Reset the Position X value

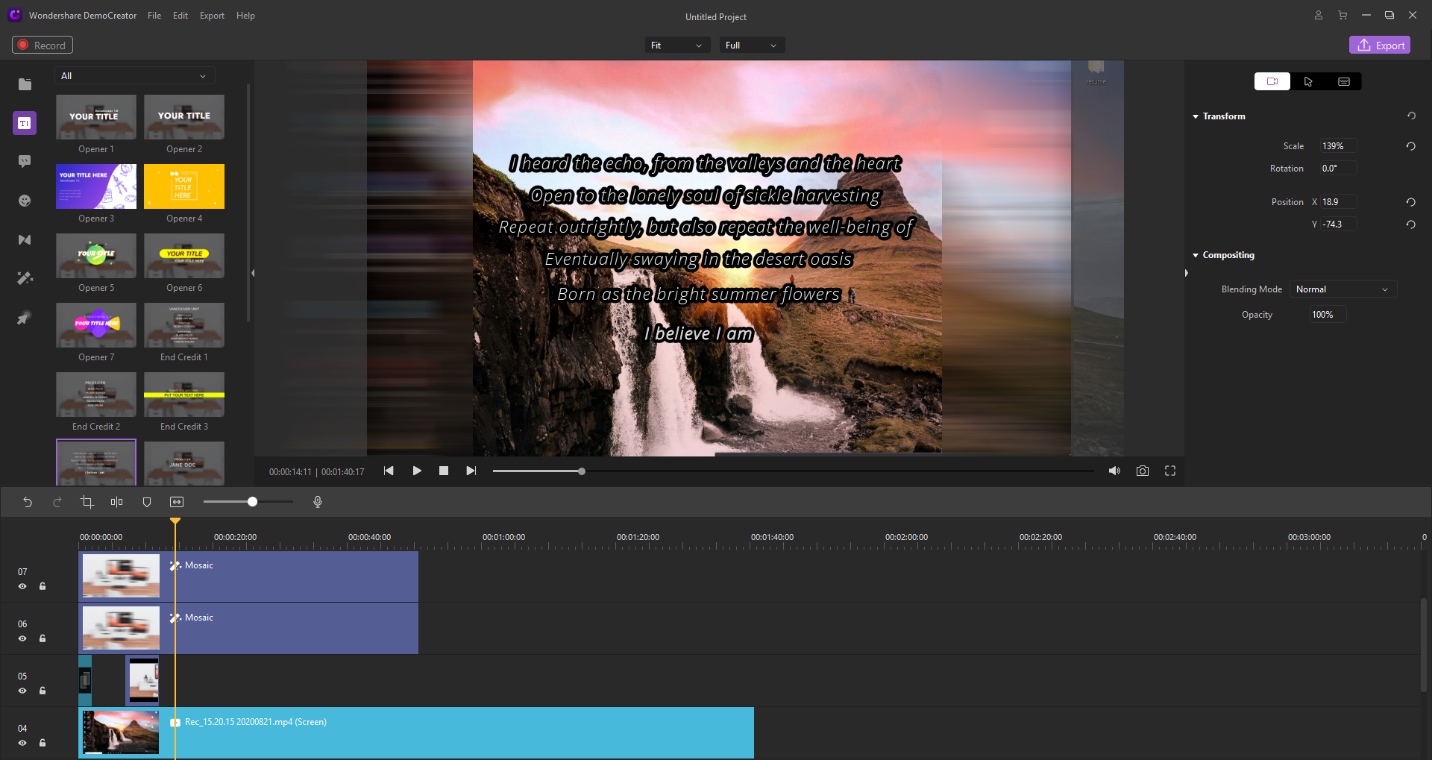(1411, 202)
